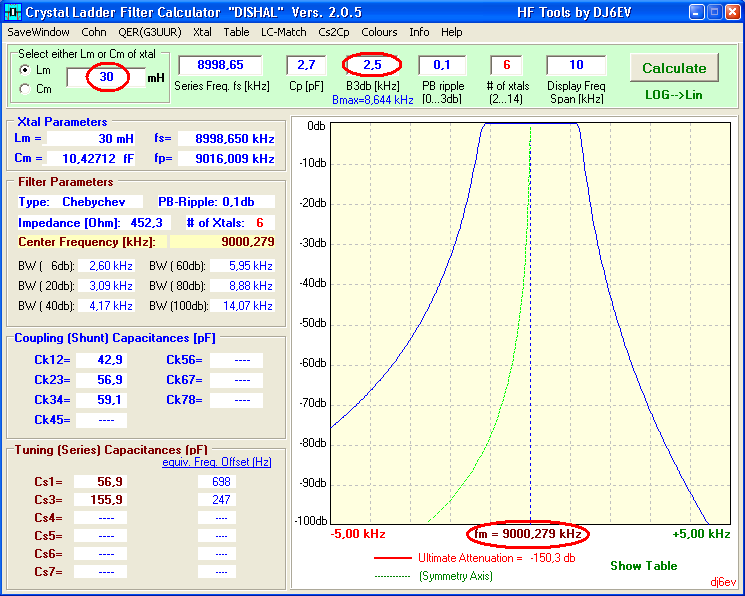The width and height of the screenshot is (745, 596).
Task: Open the Colours menu
Action: click(x=379, y=32)
